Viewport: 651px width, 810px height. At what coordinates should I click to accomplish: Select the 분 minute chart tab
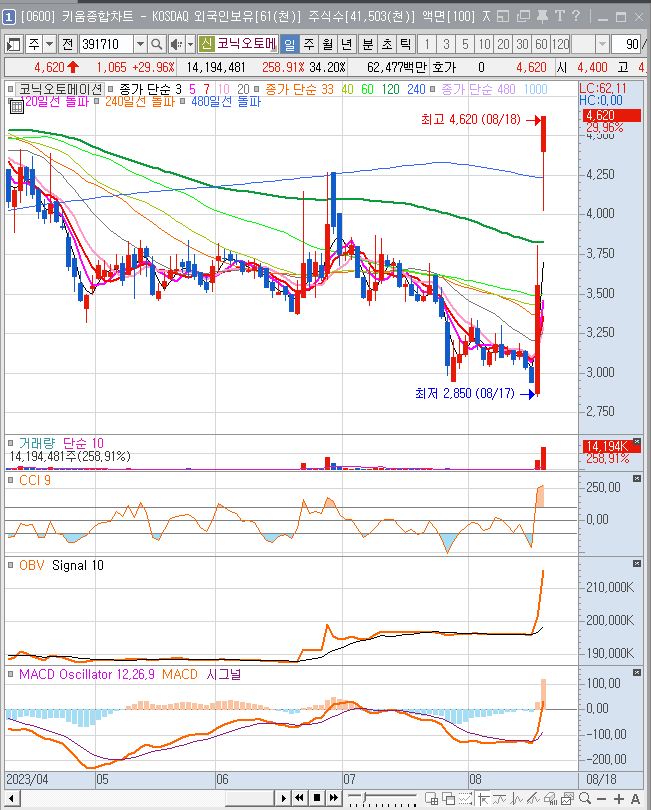pos(368,44)
